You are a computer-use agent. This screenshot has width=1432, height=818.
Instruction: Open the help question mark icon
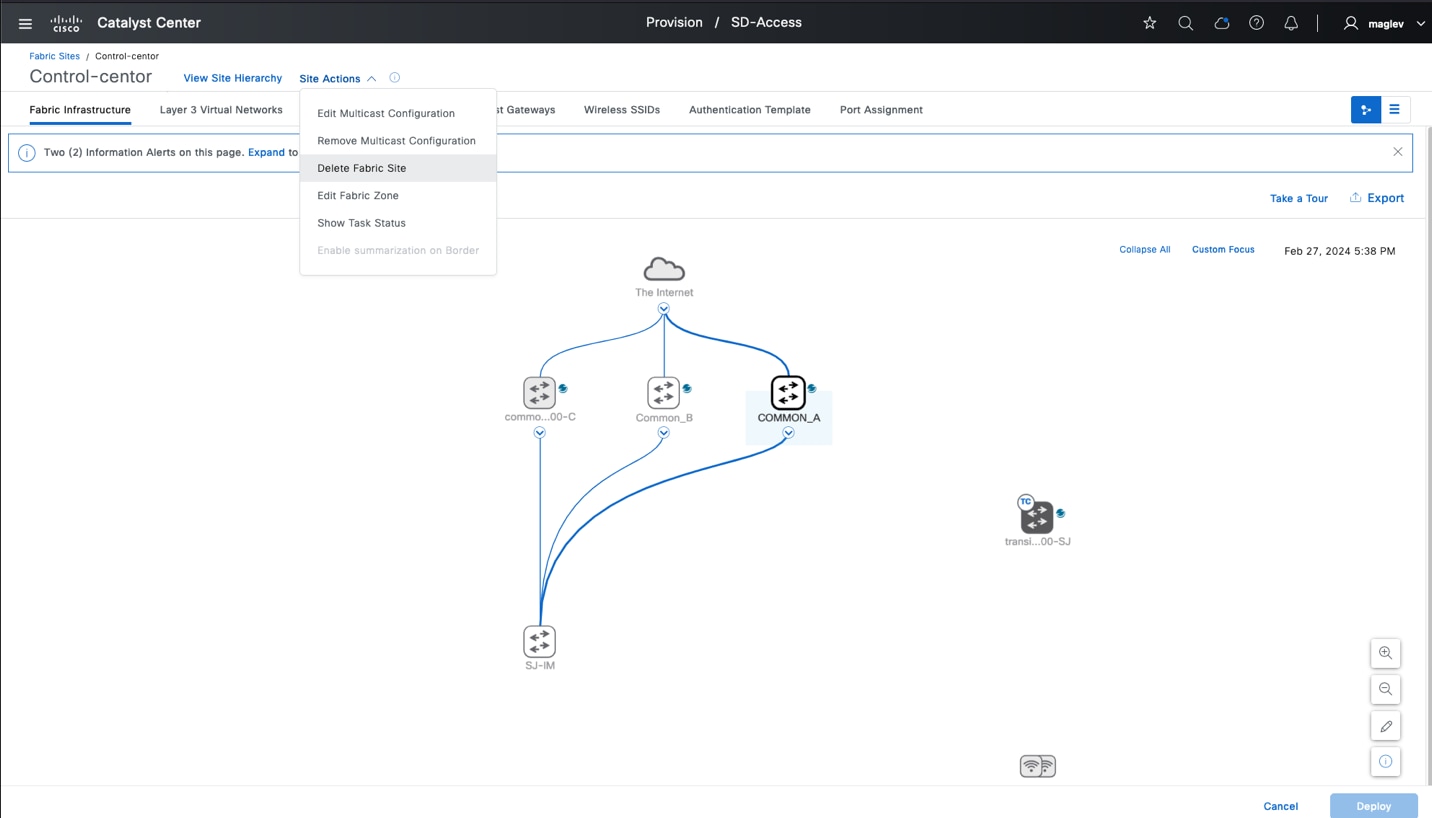(1256, 23)
